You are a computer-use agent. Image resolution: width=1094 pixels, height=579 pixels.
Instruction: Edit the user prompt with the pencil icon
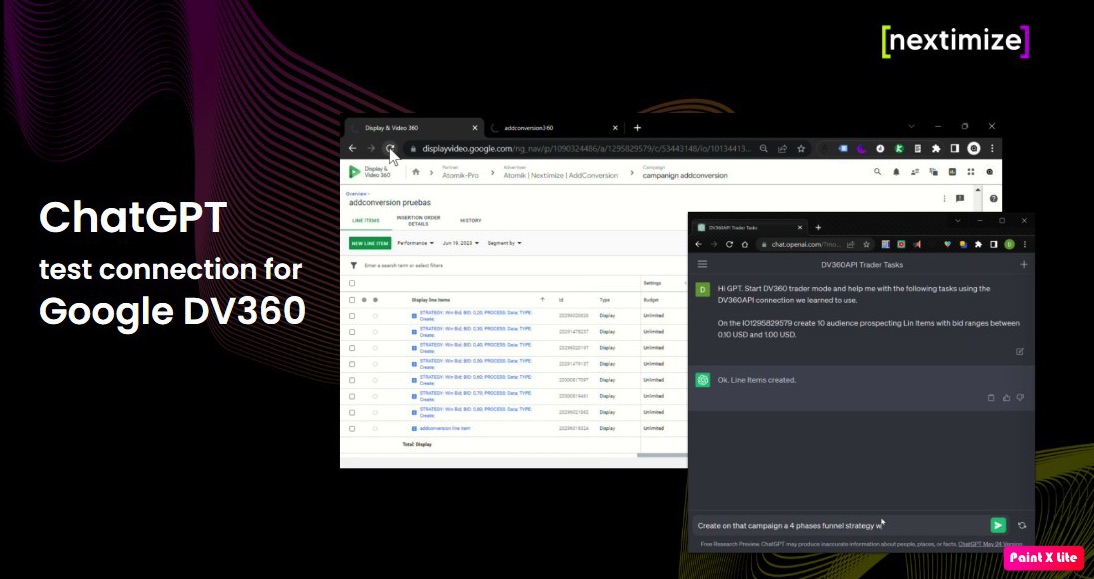point(1019,351)
